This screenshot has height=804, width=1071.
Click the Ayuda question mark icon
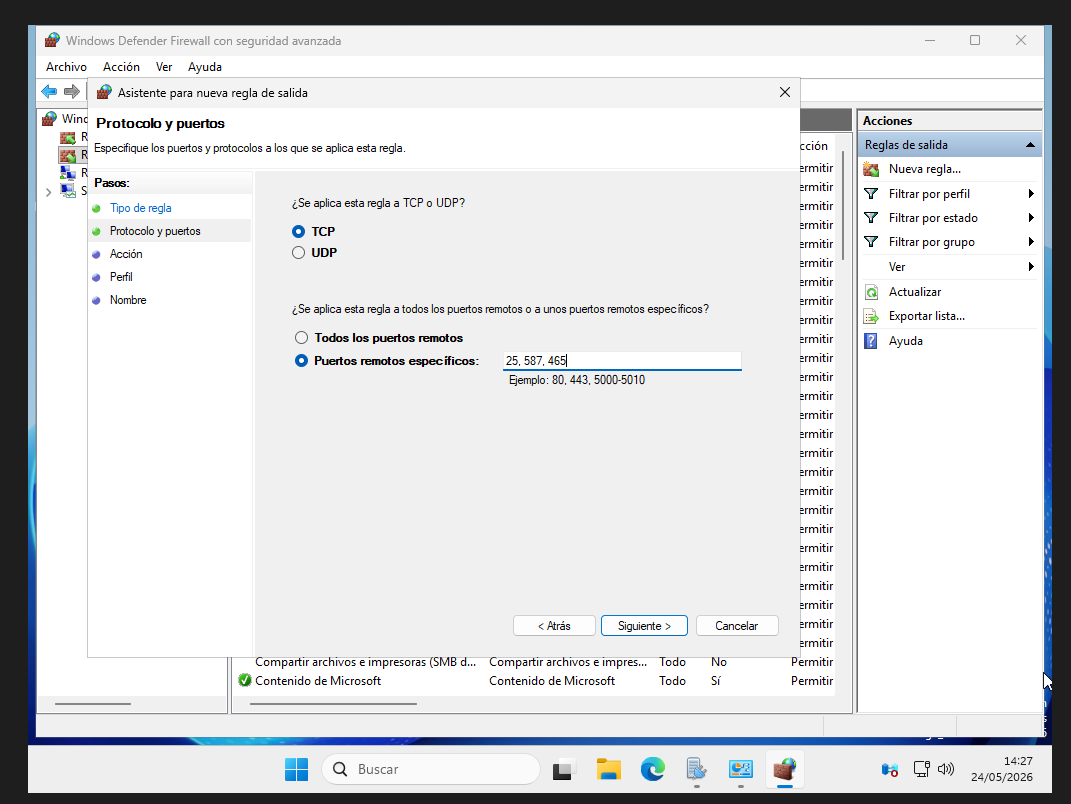click(871, 341)
